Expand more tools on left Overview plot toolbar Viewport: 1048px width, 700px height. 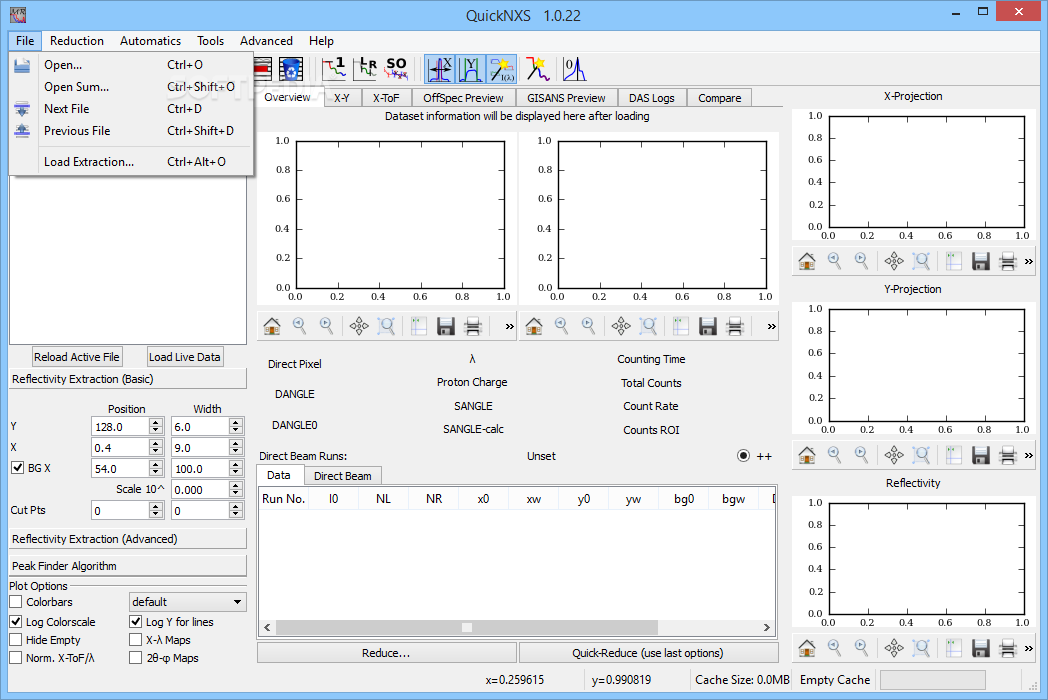[x=509, y=326]
